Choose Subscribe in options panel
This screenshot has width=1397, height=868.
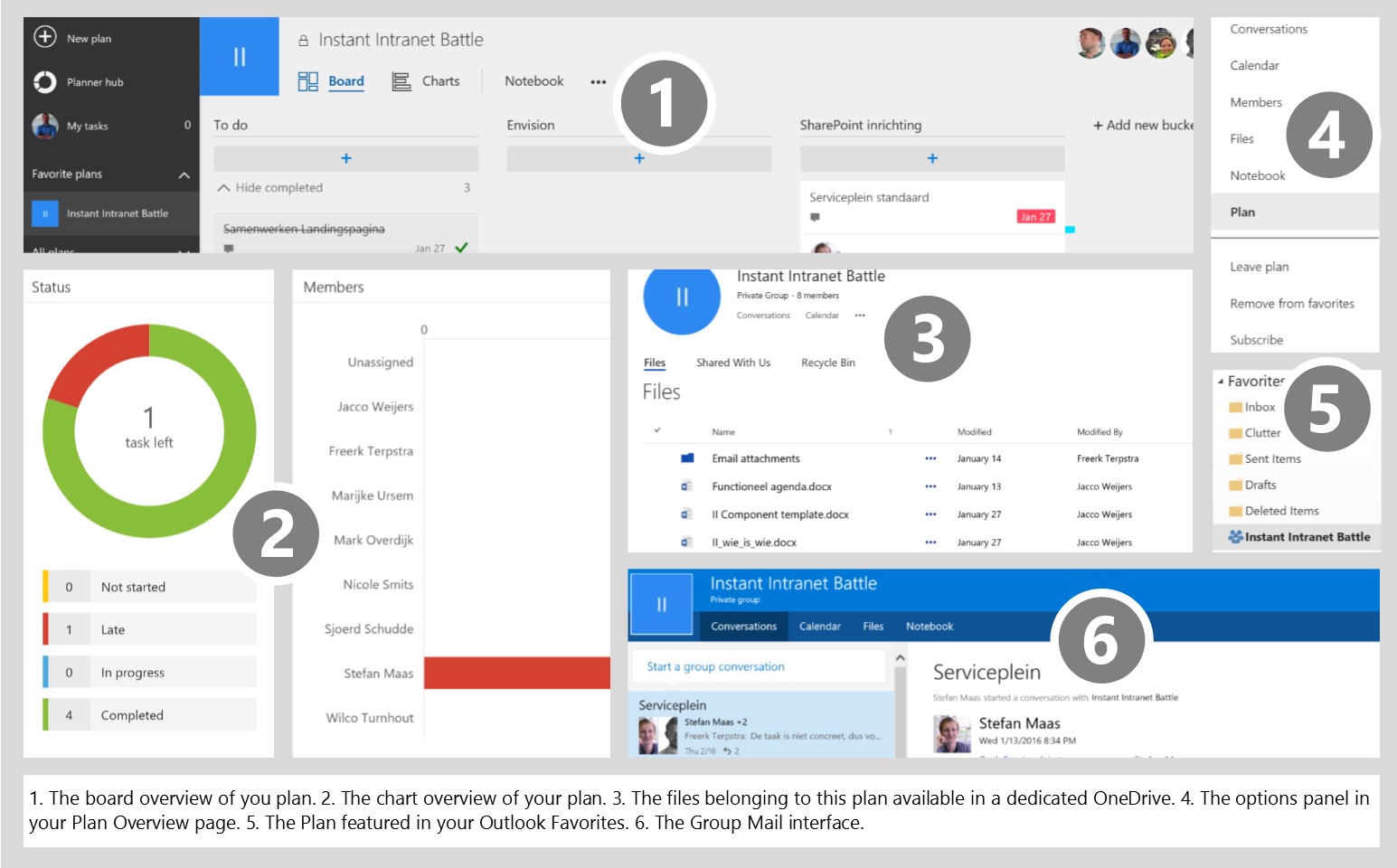click(x=1257, y=340)
